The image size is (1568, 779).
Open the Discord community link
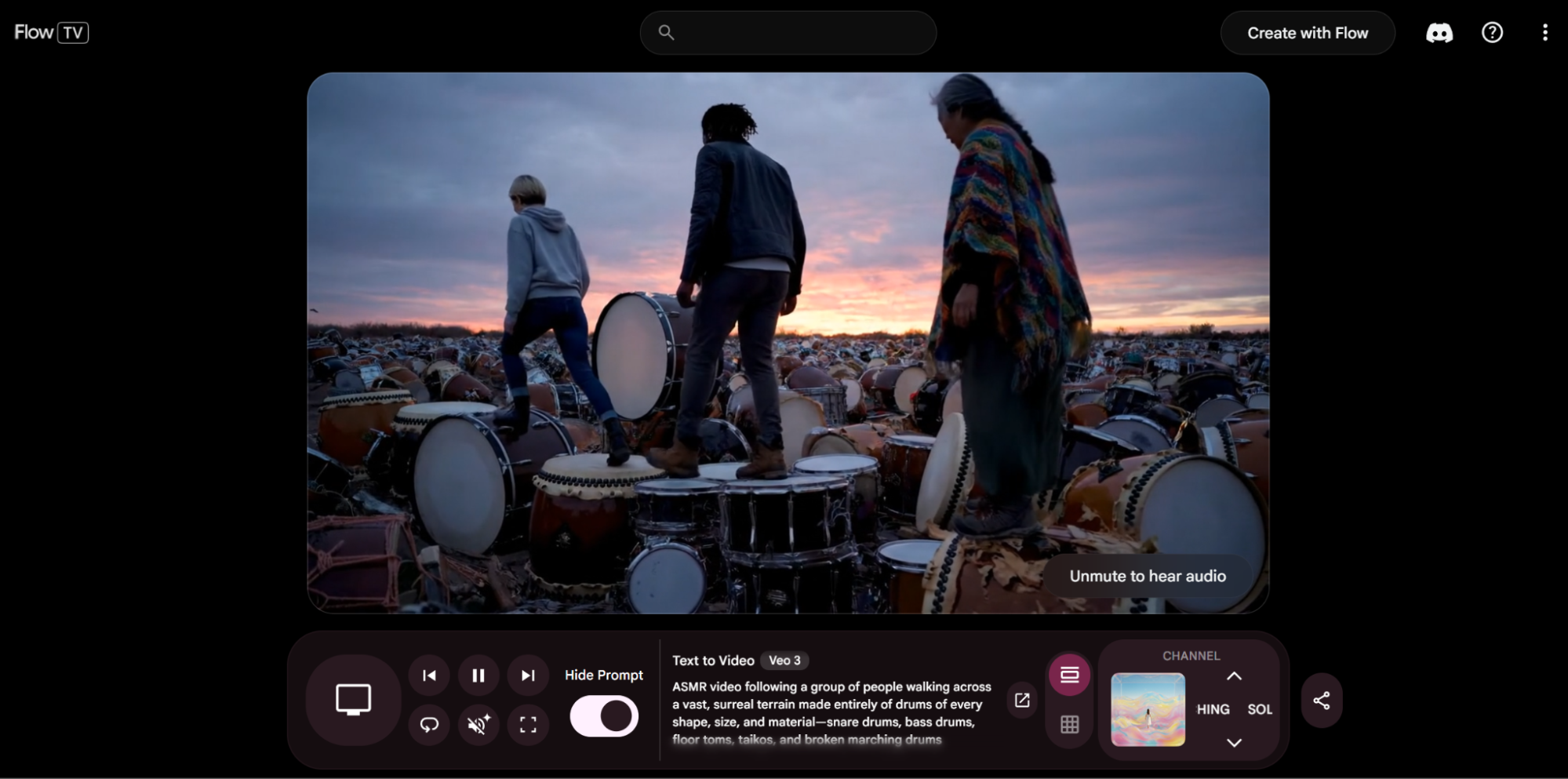coord(1439,33)
